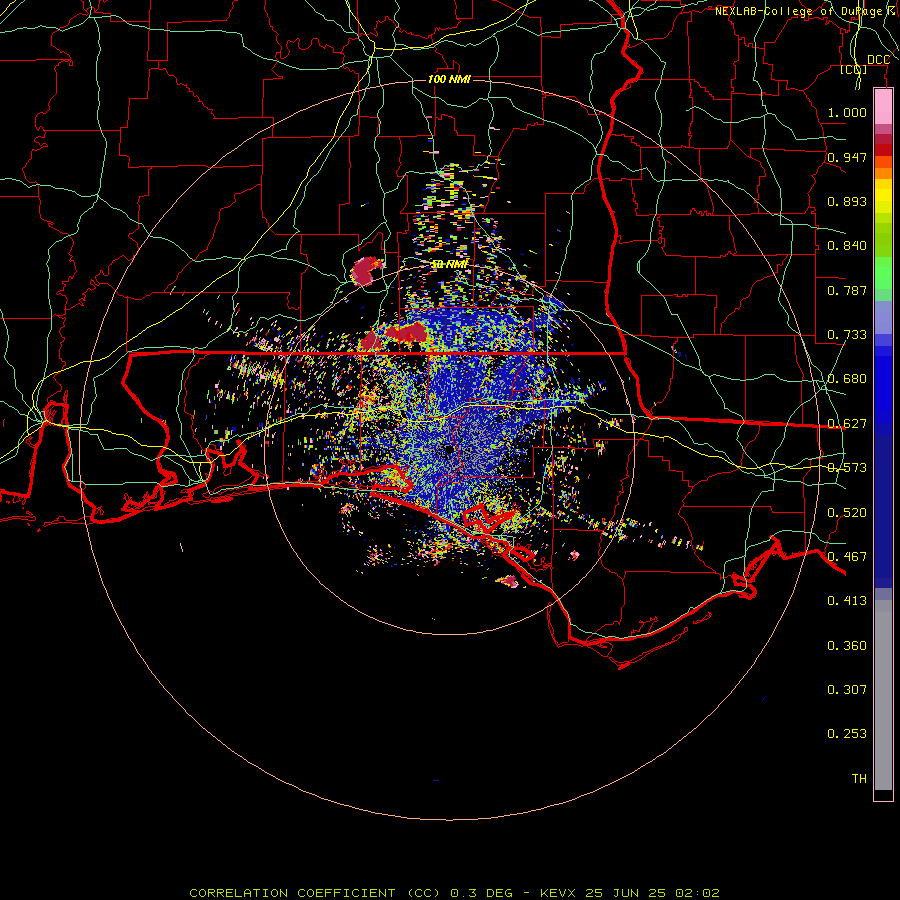This screenshot has width=900, height=900.
Task: Click the 100 NMI range ring label
Action: point(449,79)
